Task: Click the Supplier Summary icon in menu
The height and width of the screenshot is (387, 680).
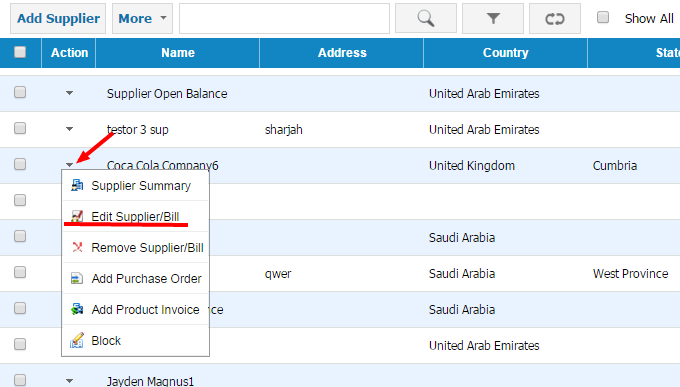Action: (77, 186)
